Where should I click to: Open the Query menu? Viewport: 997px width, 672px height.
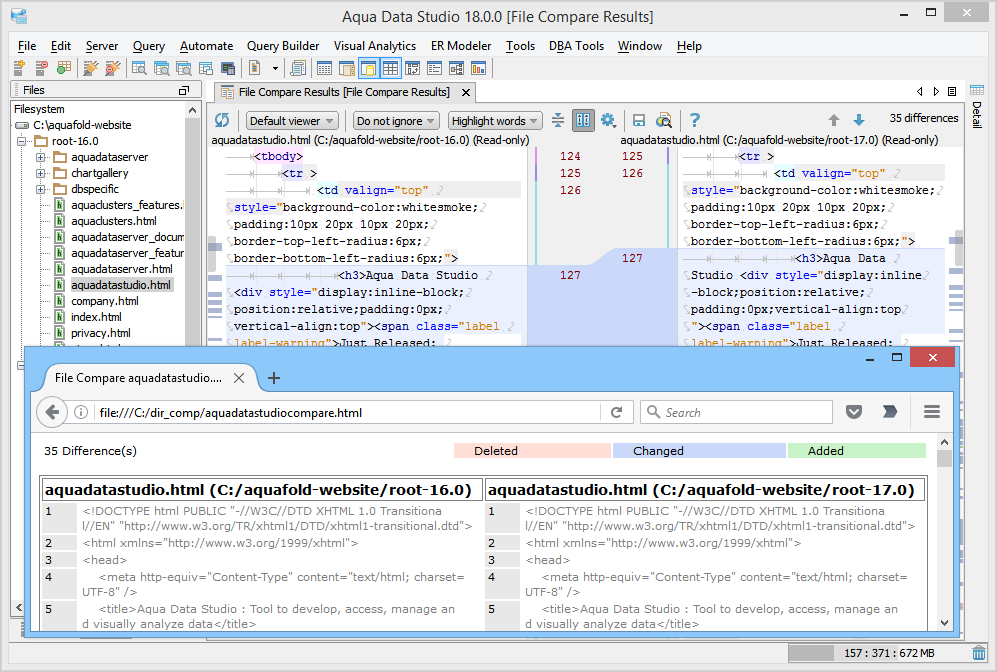[x=148, y=46]
